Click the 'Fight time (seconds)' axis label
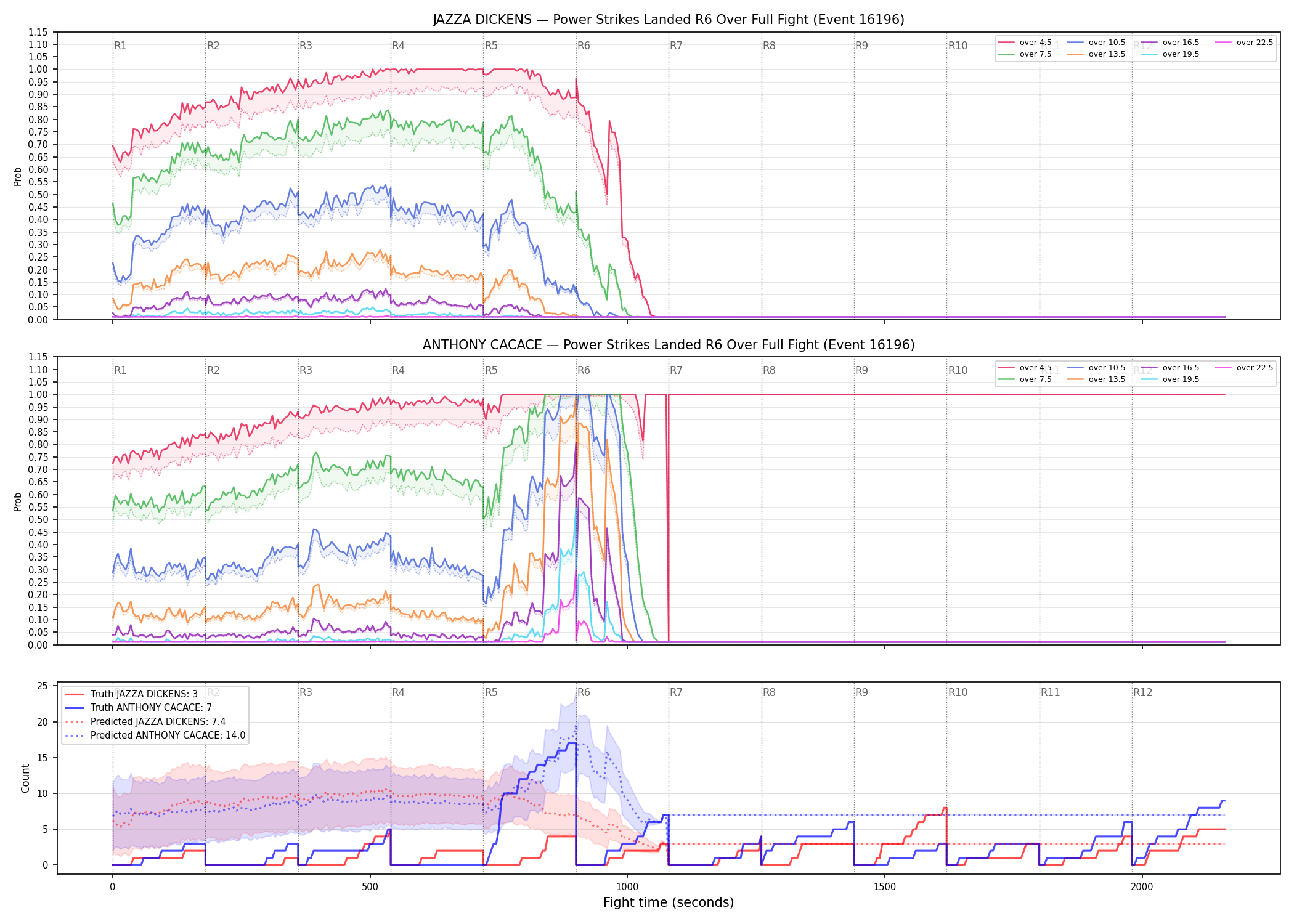The height and width of the screenshot is (924, 1294). point(669,902)
